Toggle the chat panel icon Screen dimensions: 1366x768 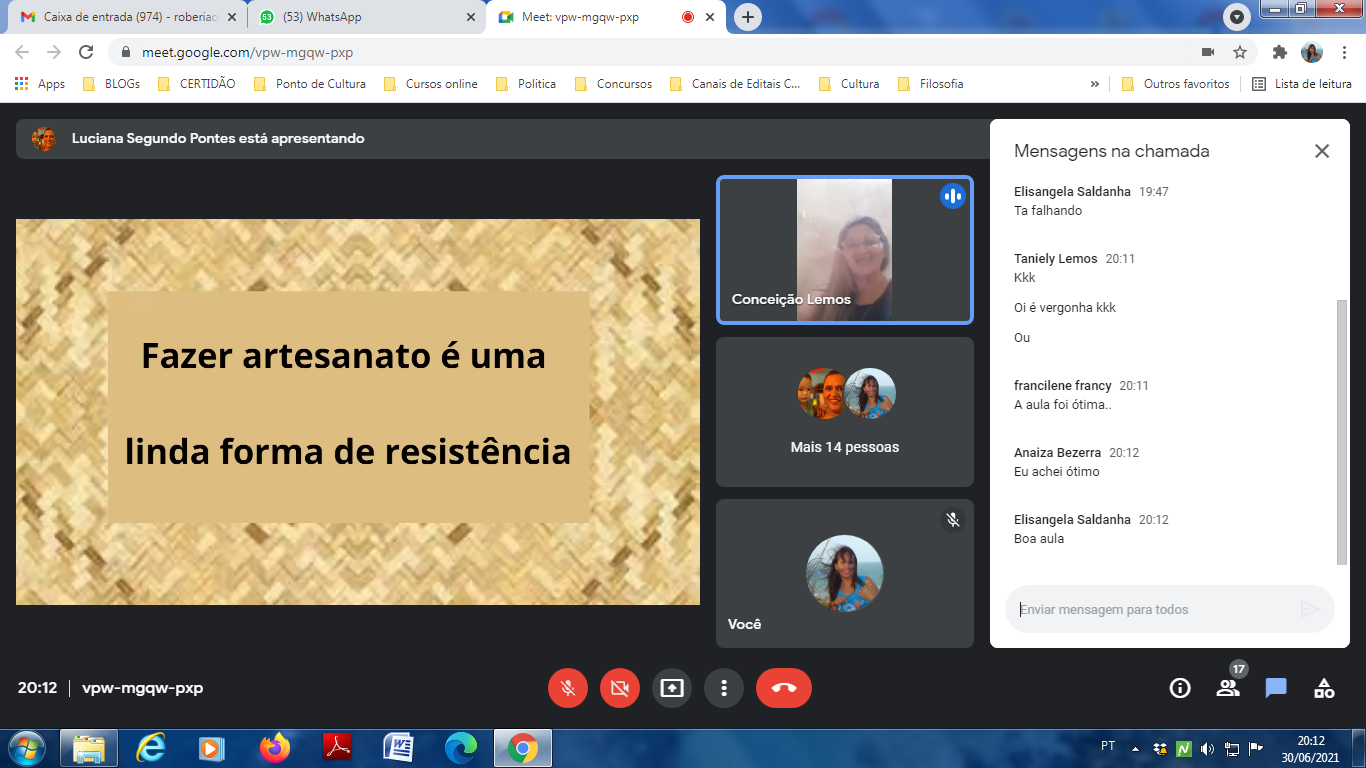1276,688
